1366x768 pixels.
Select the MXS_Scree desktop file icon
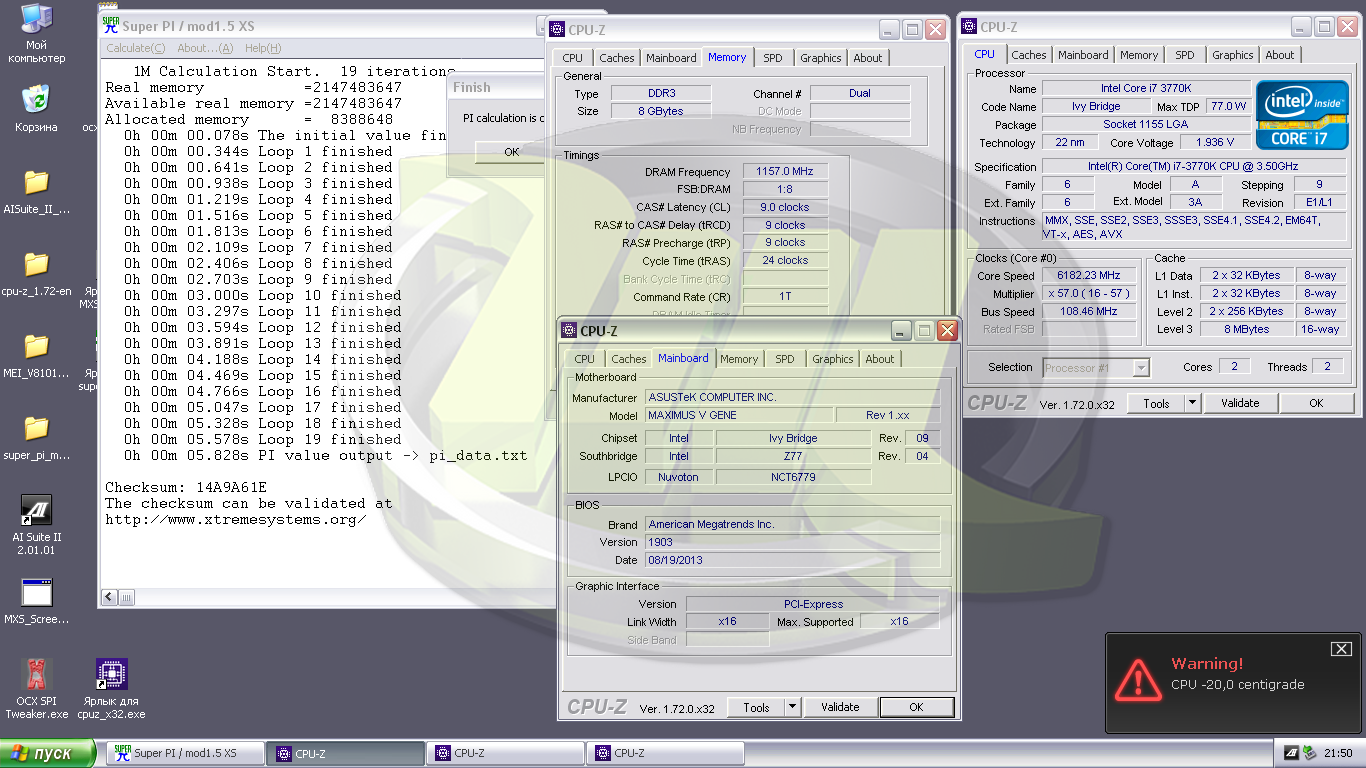coord(36,602)
